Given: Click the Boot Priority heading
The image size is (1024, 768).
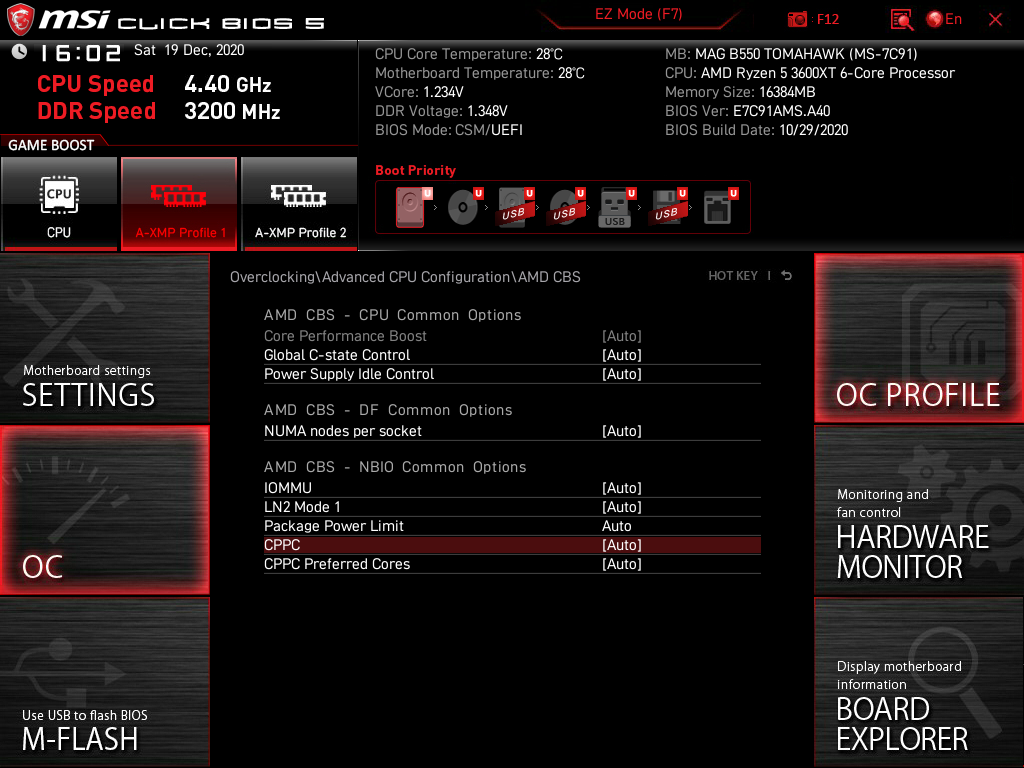Looking at the screenshot, I should [415, 170].
